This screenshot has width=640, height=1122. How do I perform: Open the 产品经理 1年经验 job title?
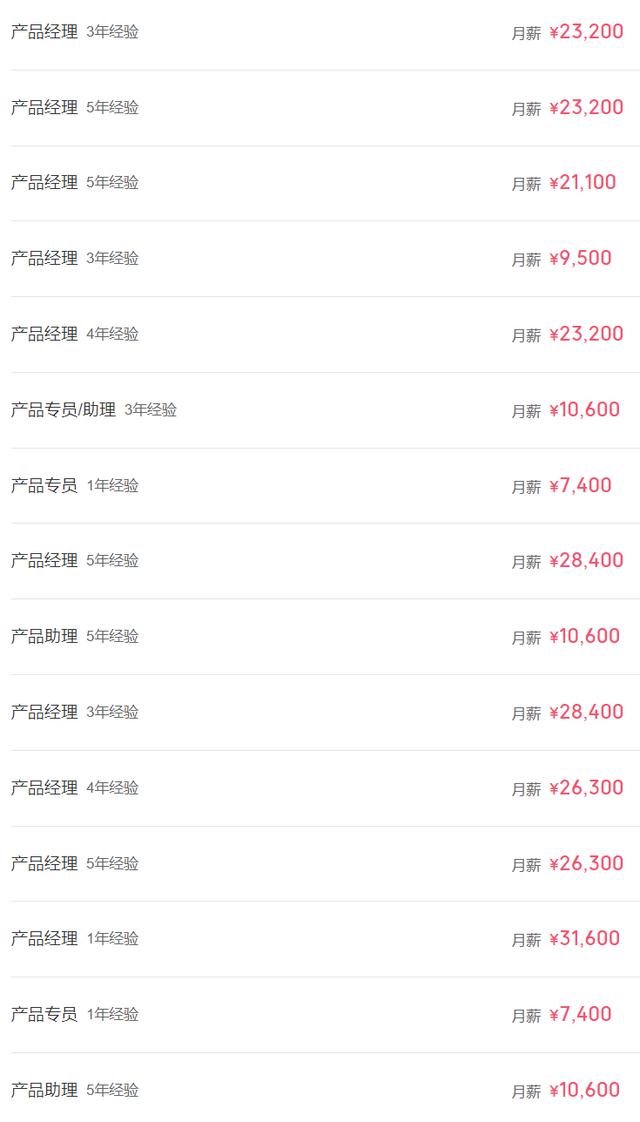pyautogui.click(x=44, y=939)
